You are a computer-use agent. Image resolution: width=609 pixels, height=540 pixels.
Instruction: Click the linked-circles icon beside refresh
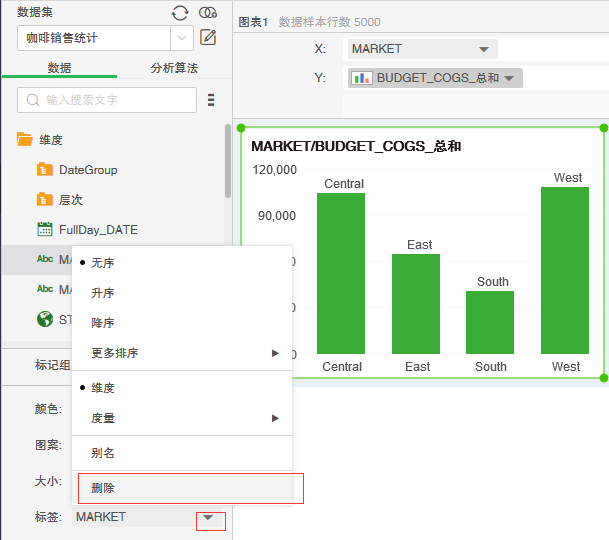point(208,13)
